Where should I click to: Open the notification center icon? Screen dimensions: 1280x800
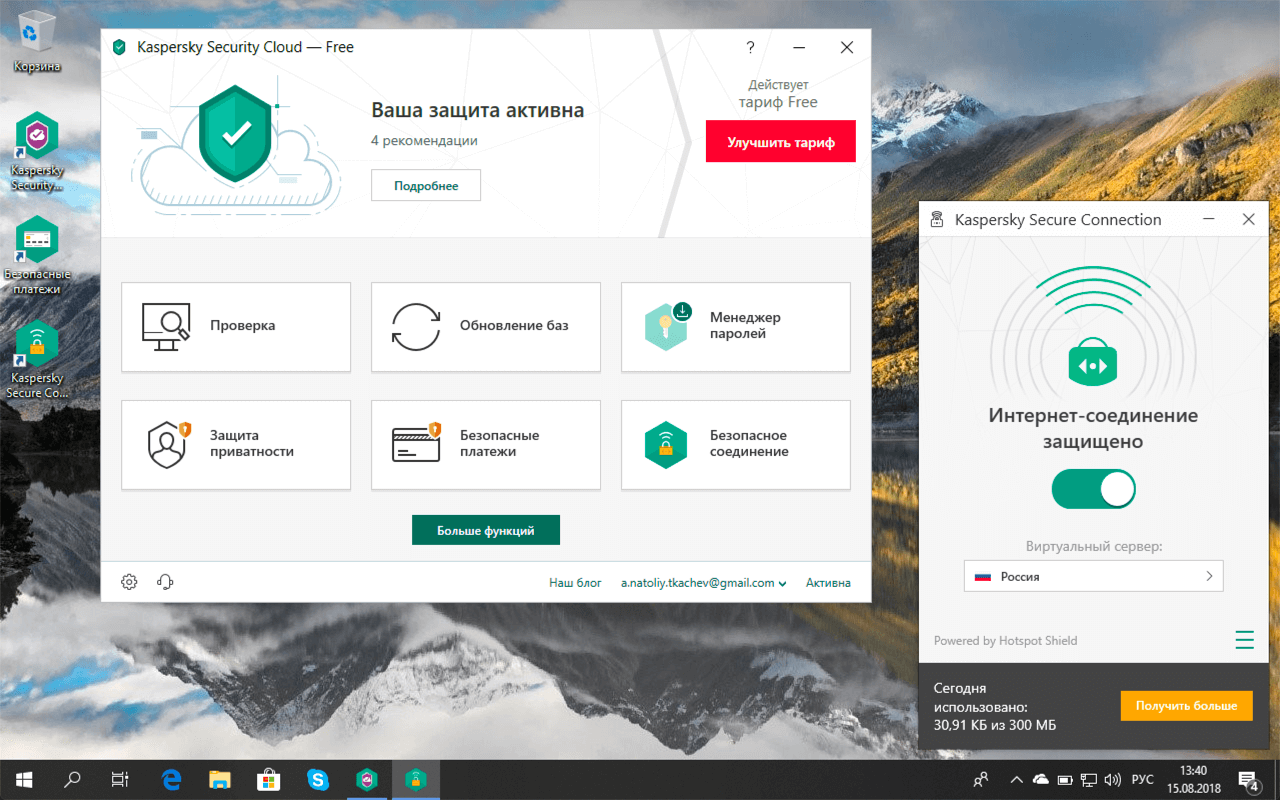(1249, 780)
